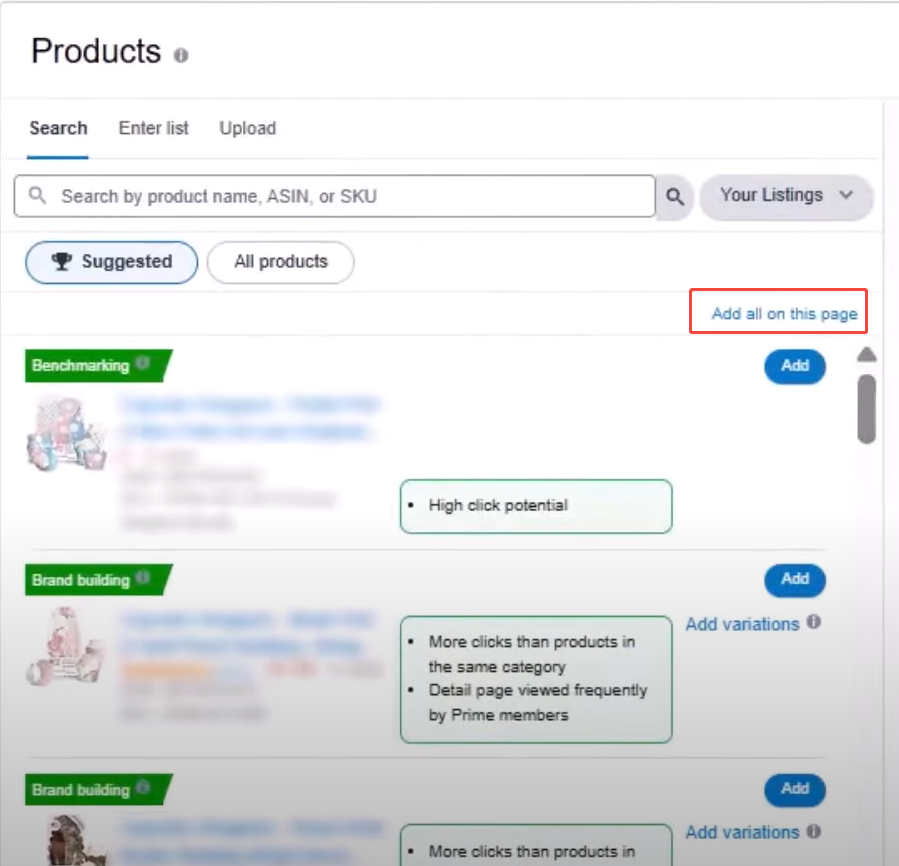Screen dimensions: 899x866
Task: Click Add variations for the last Brand building product
Action: (742, 832)
